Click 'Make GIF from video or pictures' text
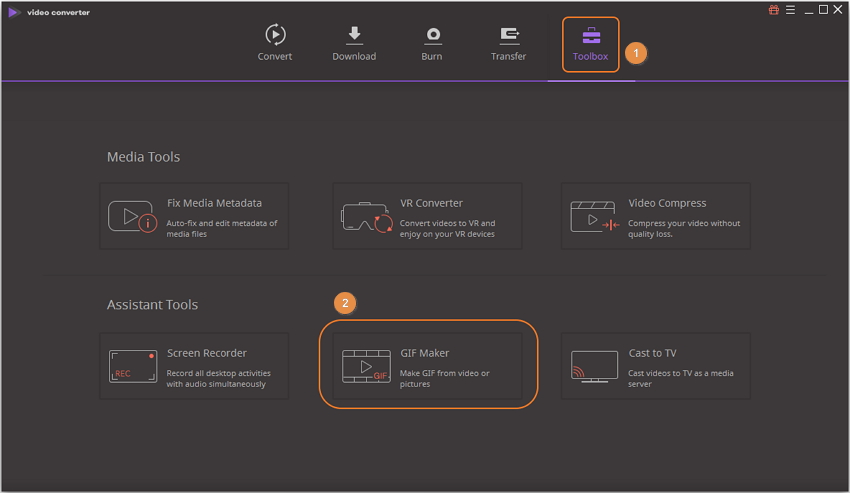 click(x=445, y=379)
